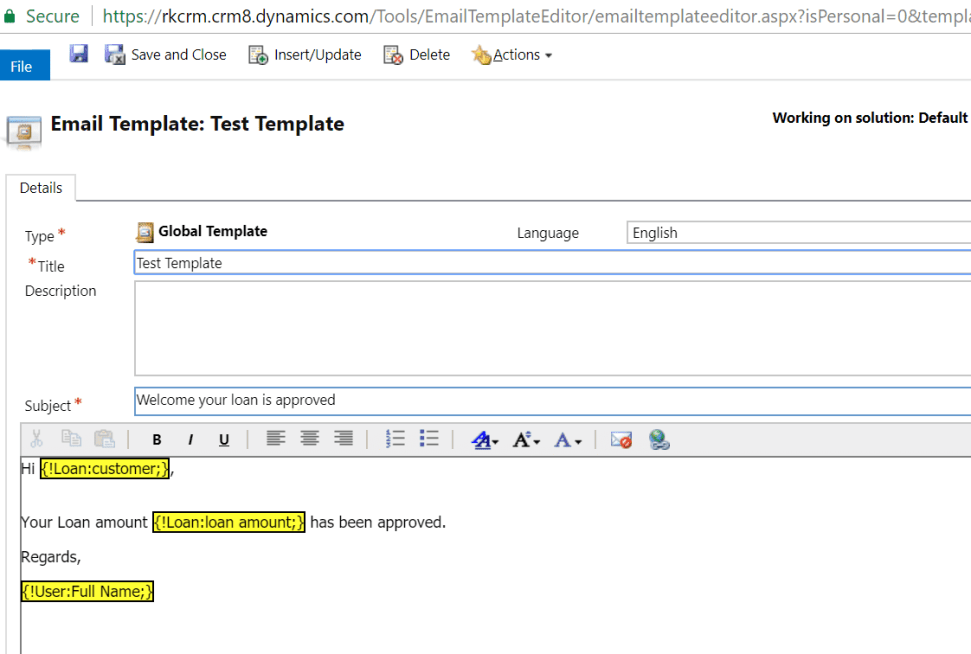This screenshot has height=654, width=971.
Task: Click Save and Close button
Action: (166, 55)
